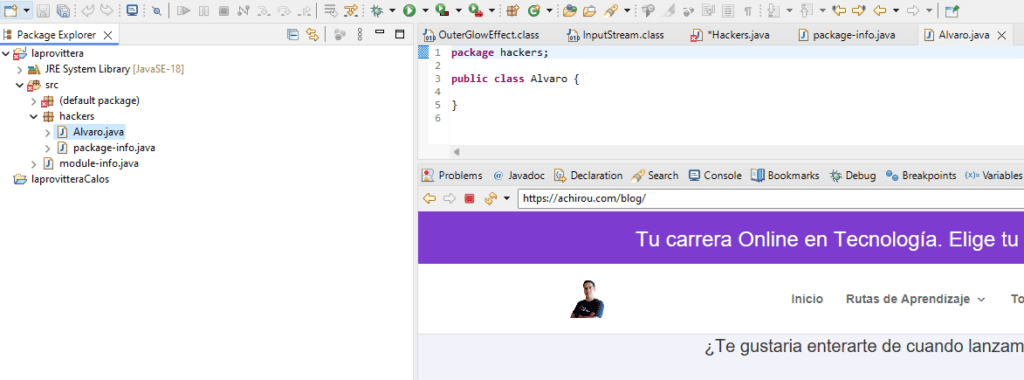Open the Back navigation history dropdown
Image resolution: width=1024 pixels, height=380 pixels.
point(896,10)
